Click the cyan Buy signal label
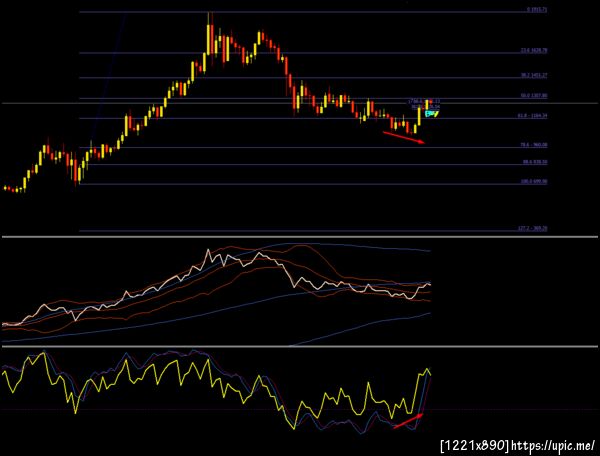The image size is (600, 456). pos(432,114)
